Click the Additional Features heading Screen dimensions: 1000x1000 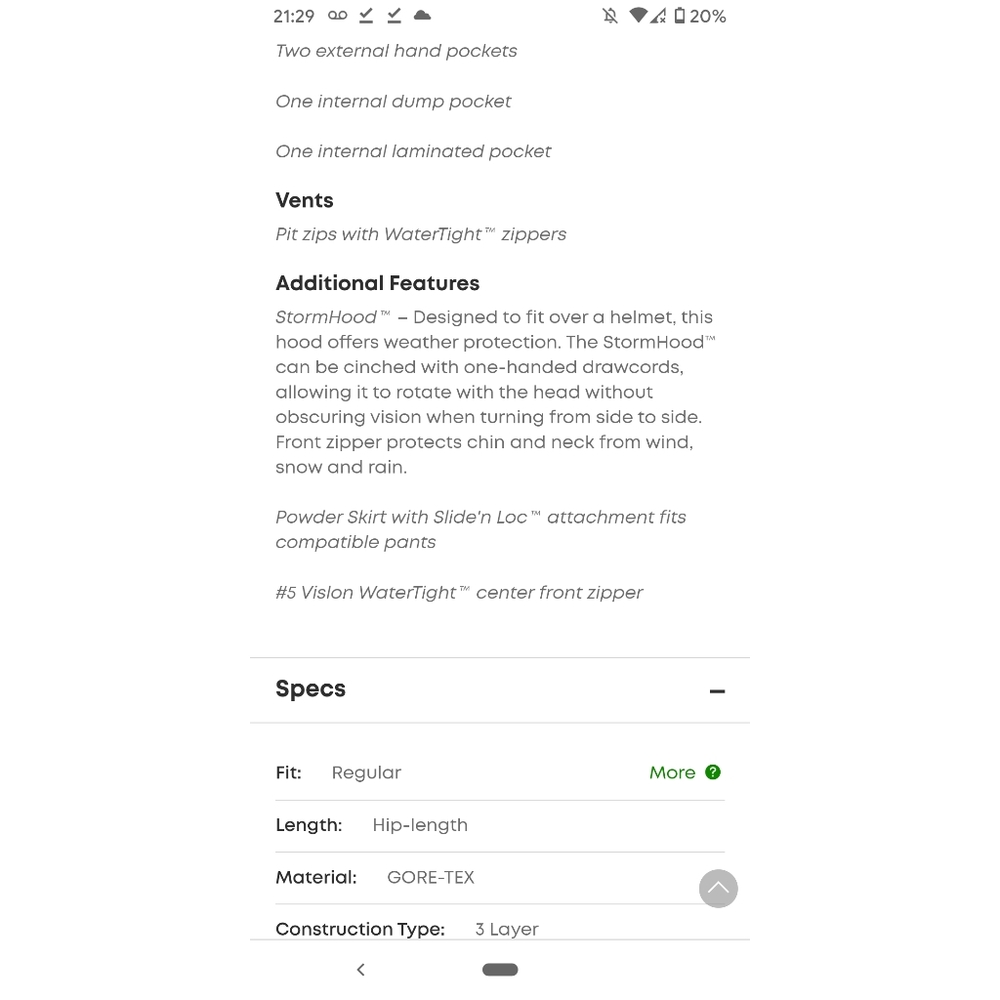click(x=378, y=283)
